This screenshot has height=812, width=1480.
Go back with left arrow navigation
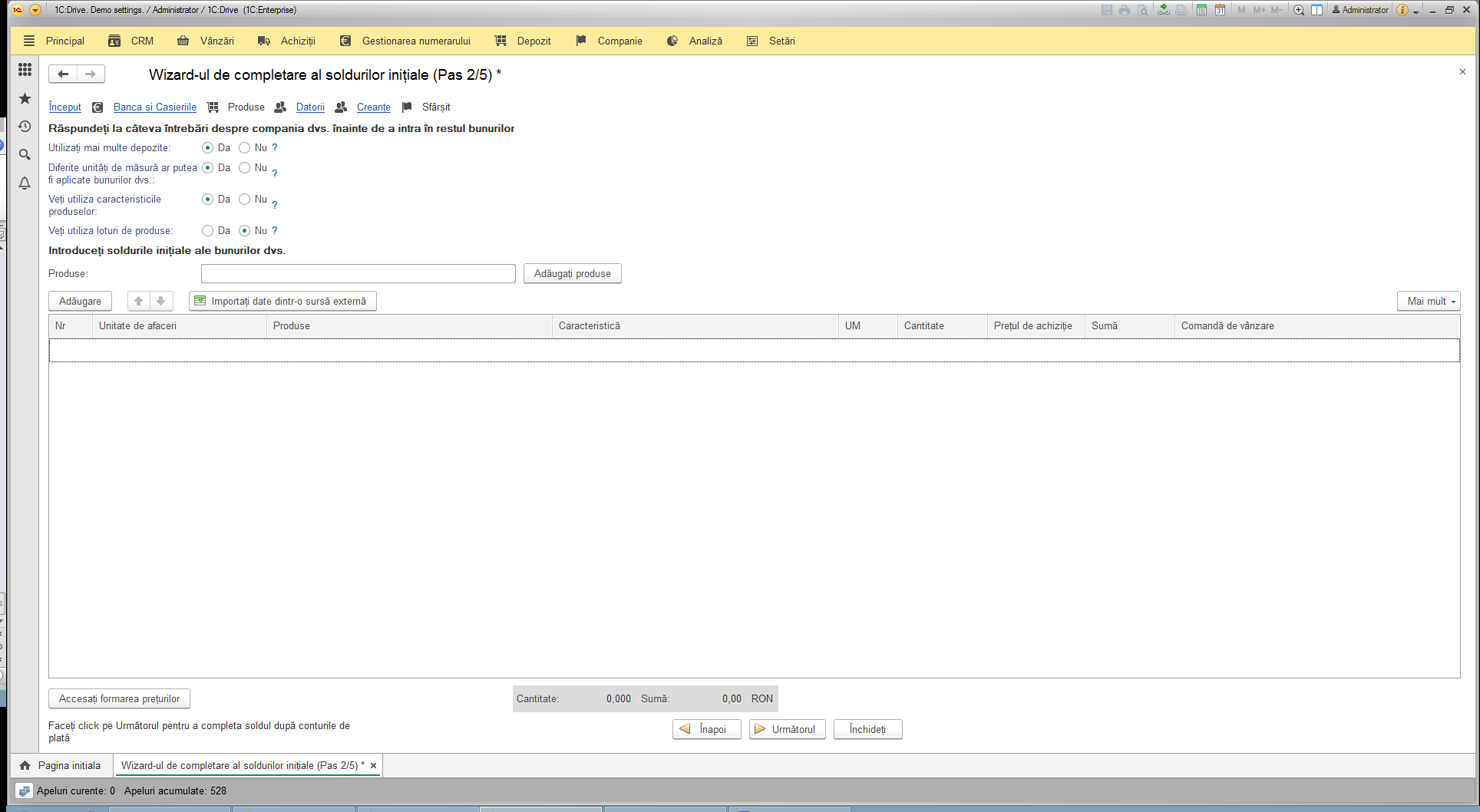63,74
